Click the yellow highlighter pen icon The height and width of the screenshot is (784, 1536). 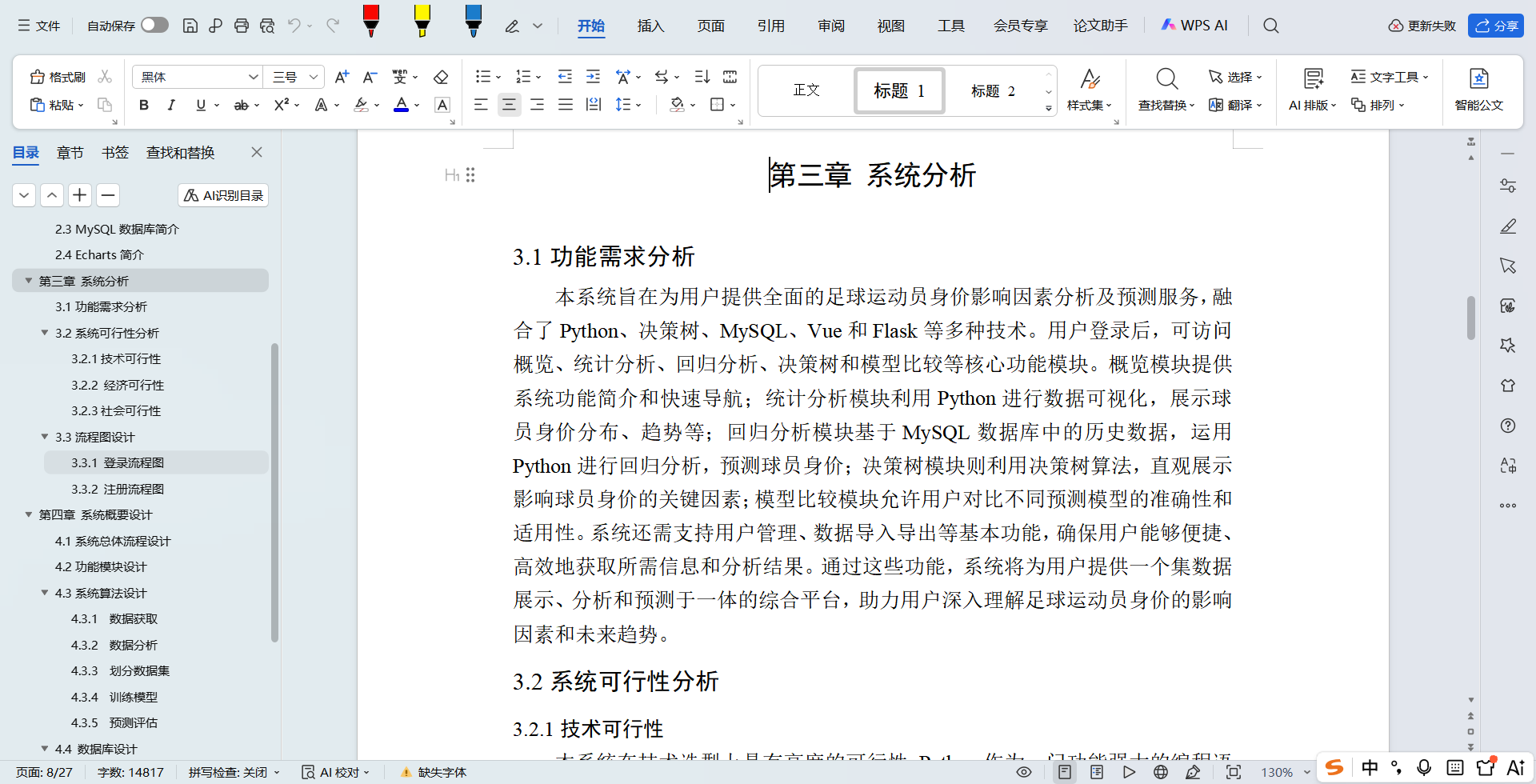coord(422,22)
